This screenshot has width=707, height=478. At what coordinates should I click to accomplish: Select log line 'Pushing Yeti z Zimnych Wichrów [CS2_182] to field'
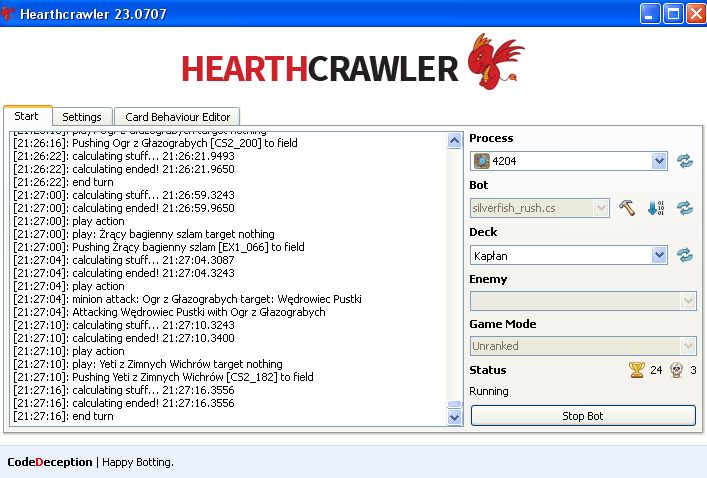point(163,377)
